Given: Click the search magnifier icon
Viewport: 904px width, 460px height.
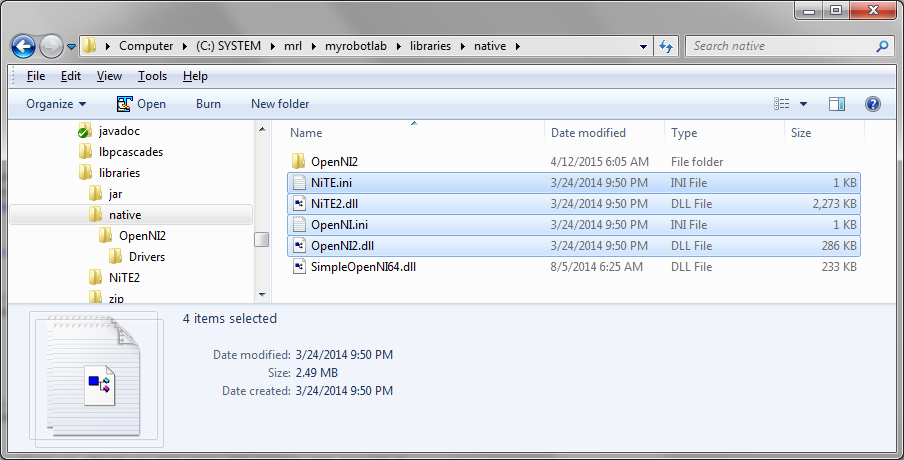Looking at the screenshot, I should click(x=882, y=46).
